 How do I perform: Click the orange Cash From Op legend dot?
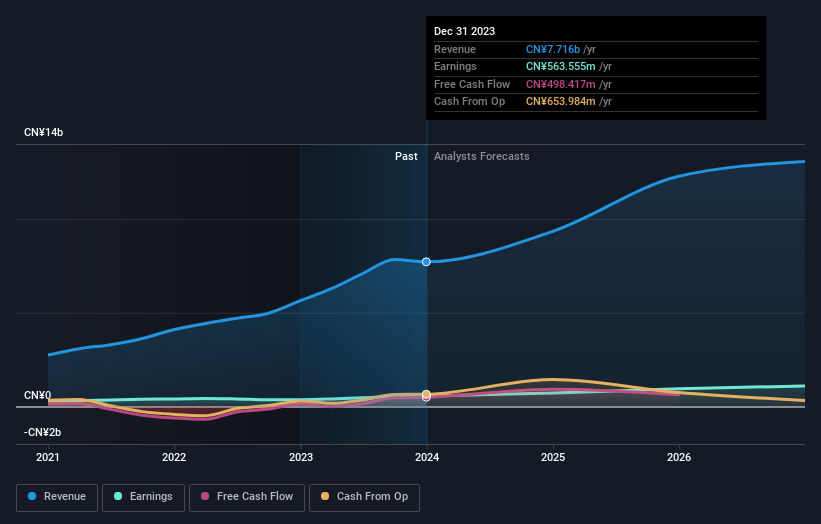(x=325, y=496)
